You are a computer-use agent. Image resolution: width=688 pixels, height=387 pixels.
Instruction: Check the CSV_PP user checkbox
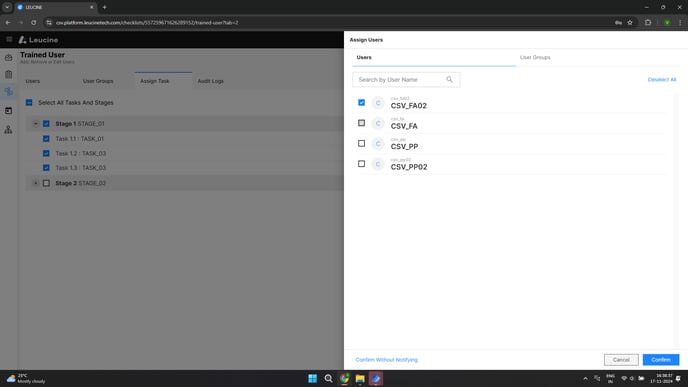[361, 143]
